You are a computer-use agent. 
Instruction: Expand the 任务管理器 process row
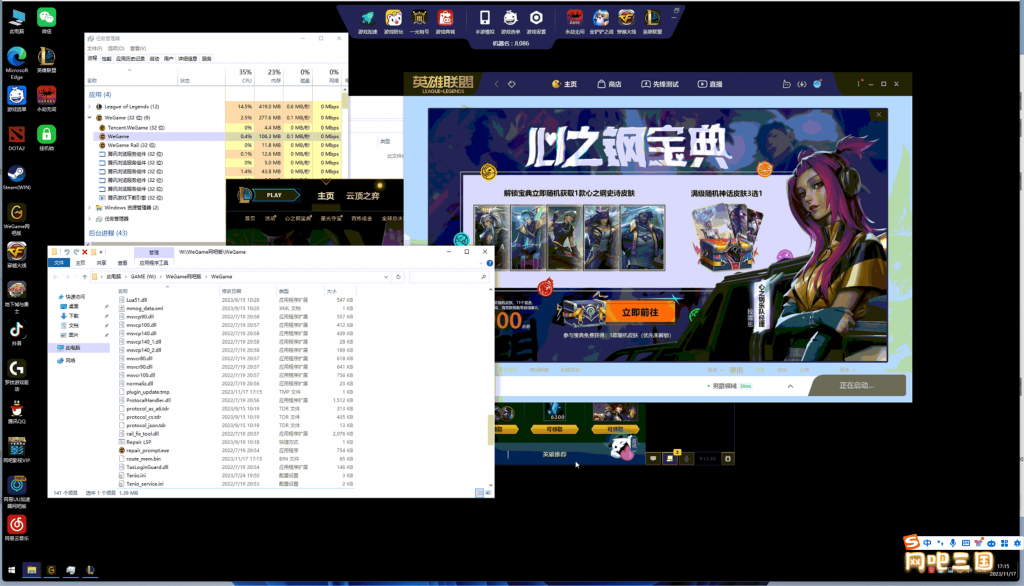[90, 219]
